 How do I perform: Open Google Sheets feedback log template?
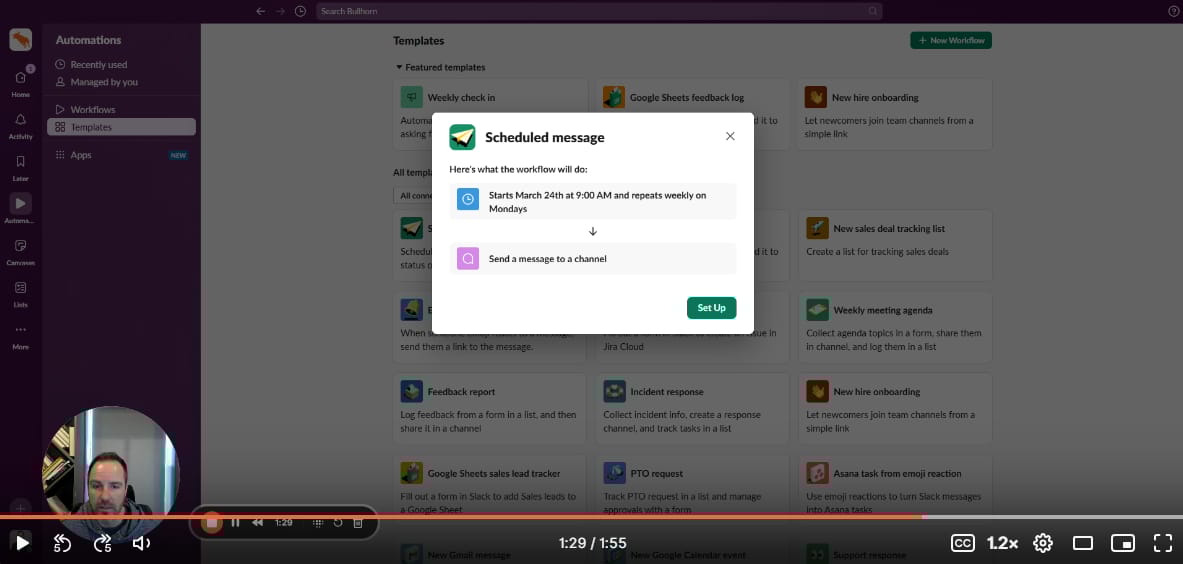coord(693,114)
